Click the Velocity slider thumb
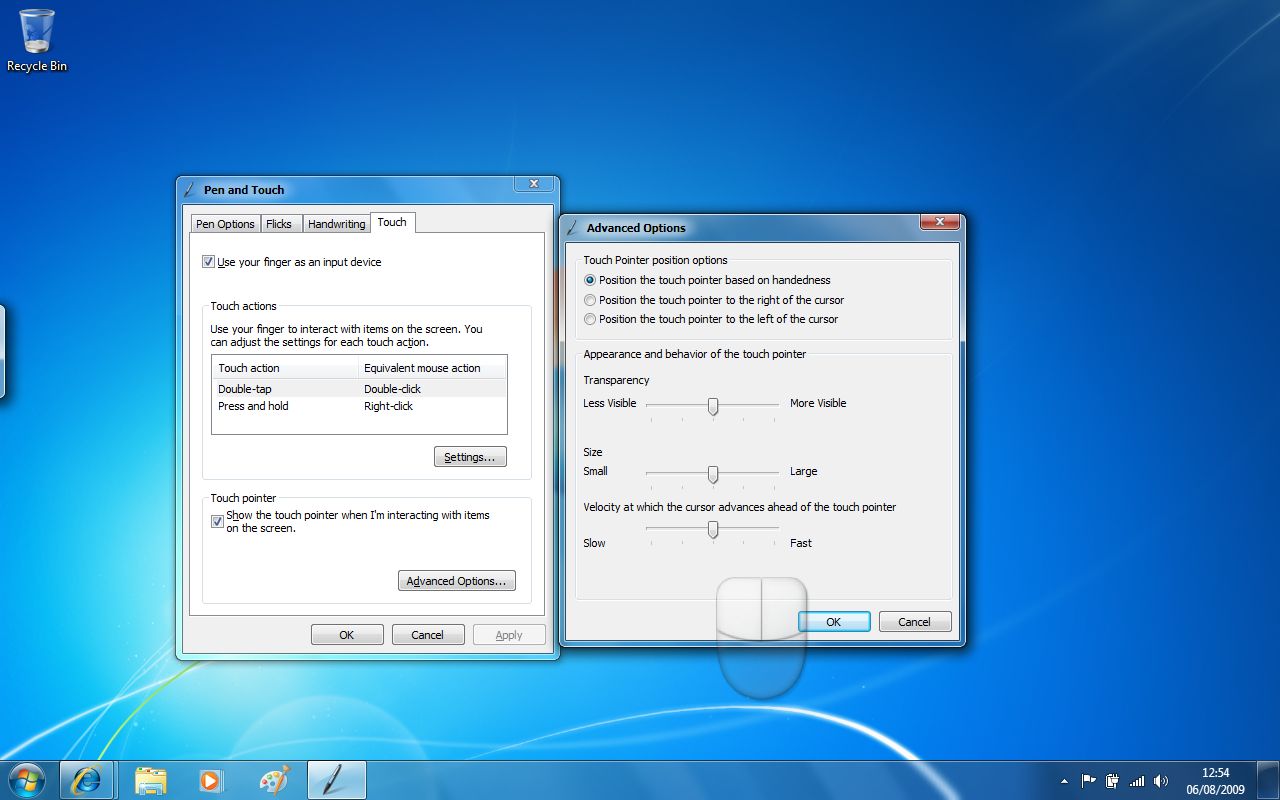 tap(713, 530)
